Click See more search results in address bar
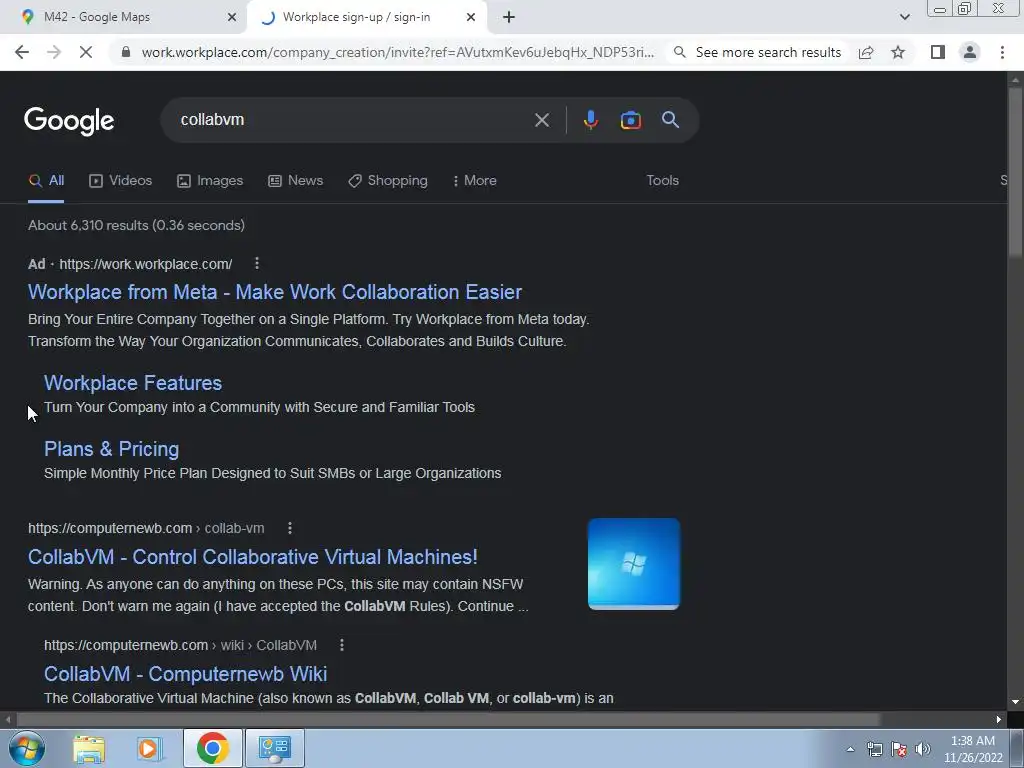 tap(758, 52)
